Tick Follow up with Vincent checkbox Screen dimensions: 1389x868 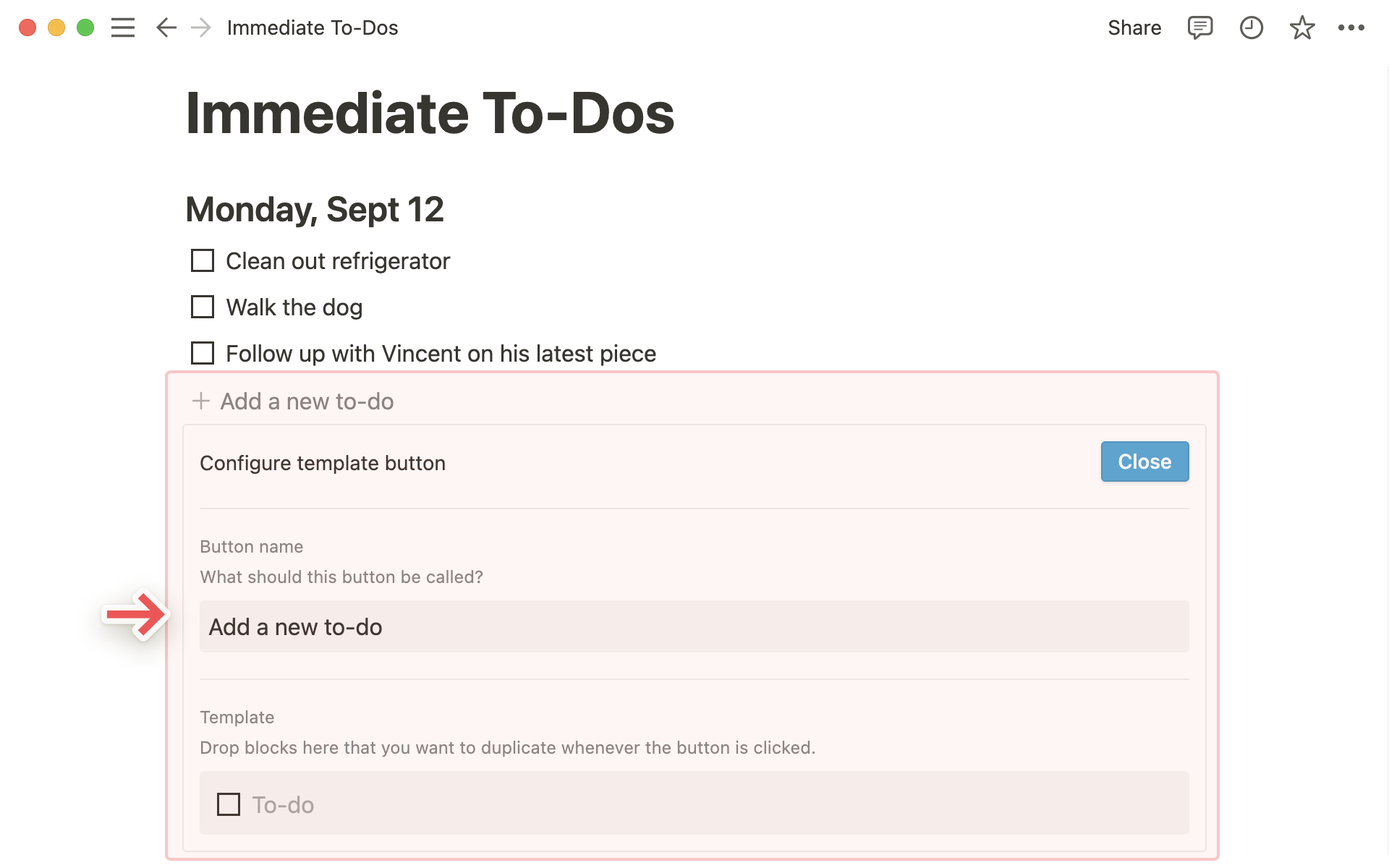203,353
